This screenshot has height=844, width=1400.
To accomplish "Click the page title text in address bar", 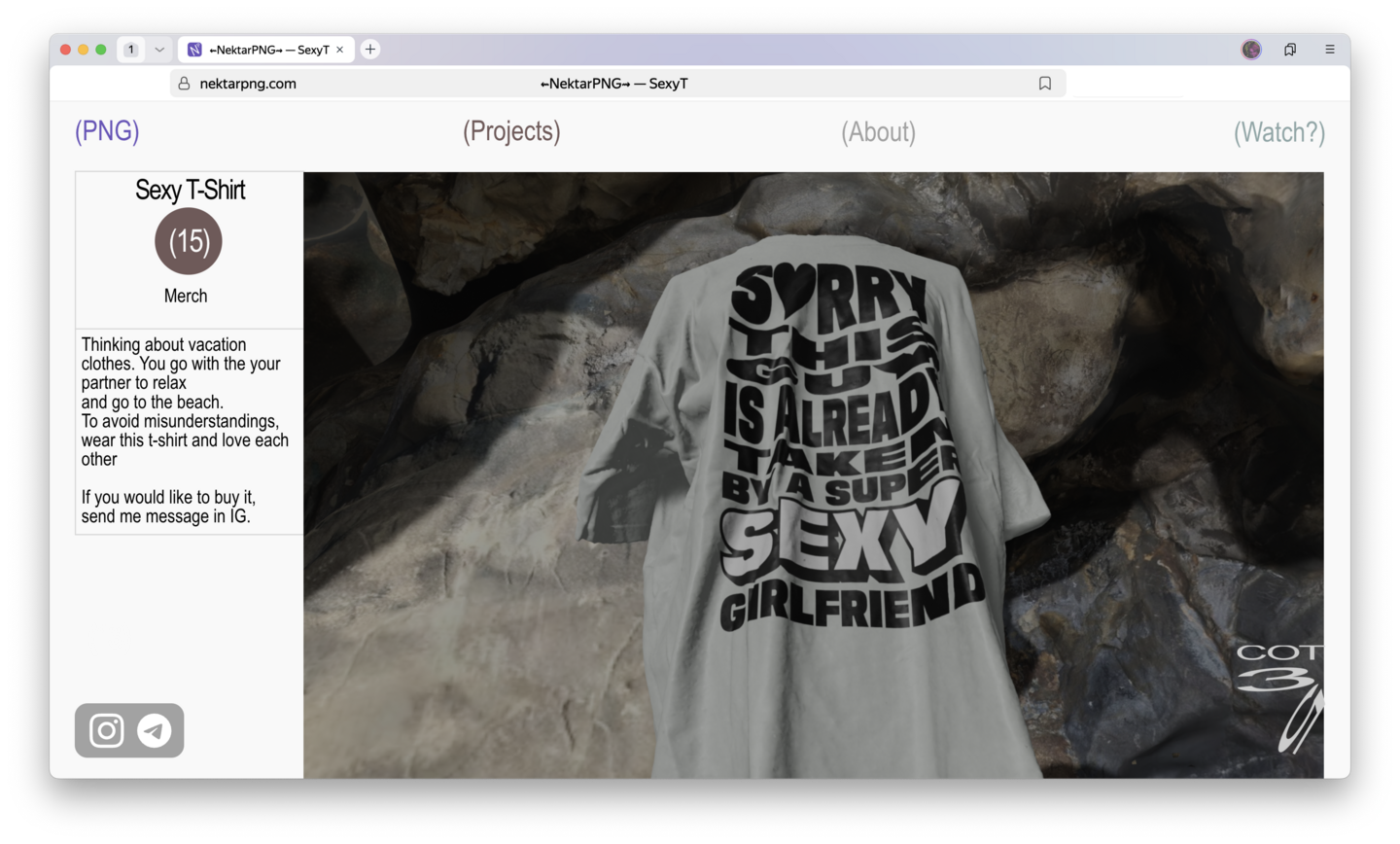I will [x=614, y=84].
